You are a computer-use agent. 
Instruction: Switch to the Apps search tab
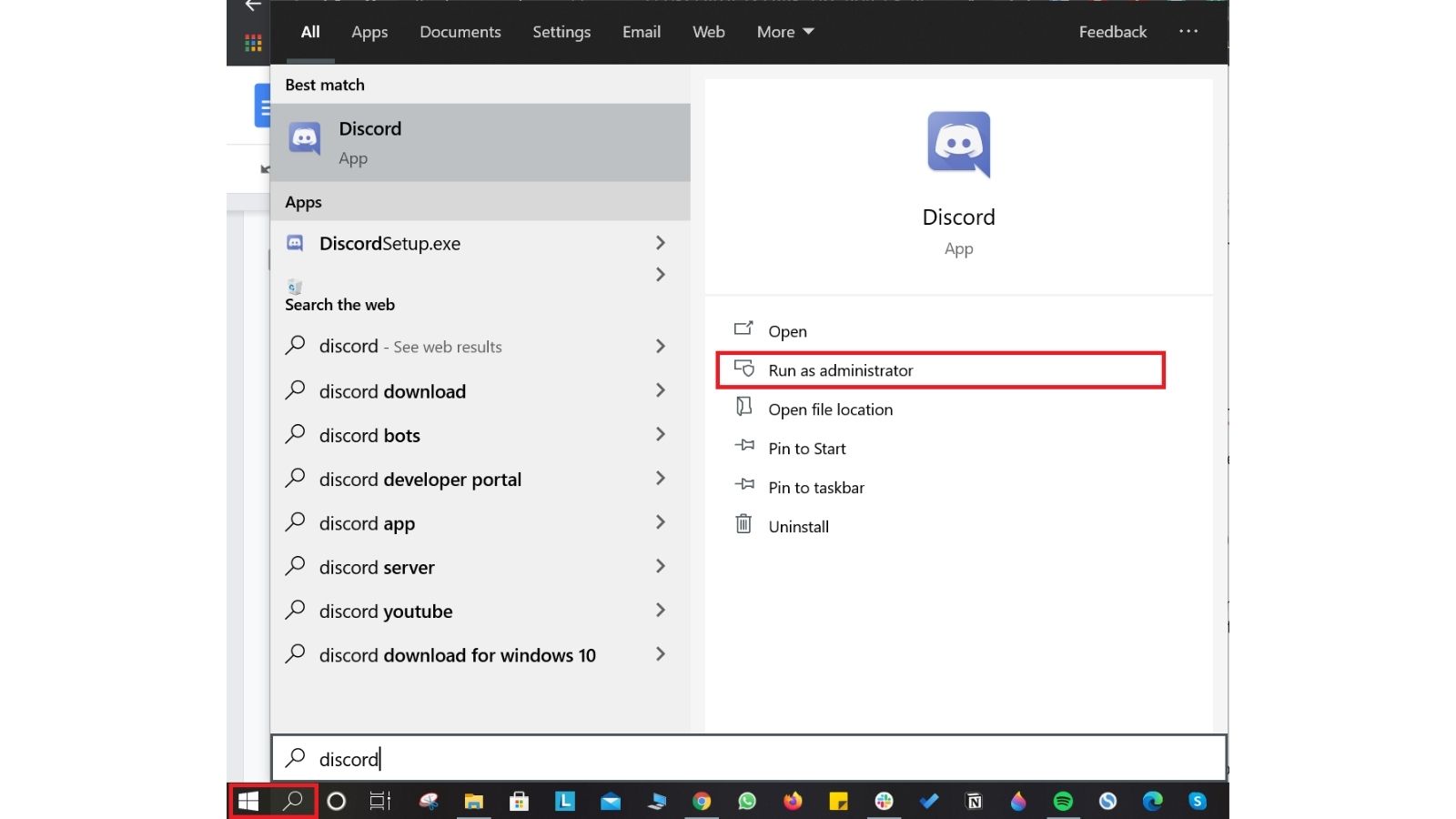point(369,32)
